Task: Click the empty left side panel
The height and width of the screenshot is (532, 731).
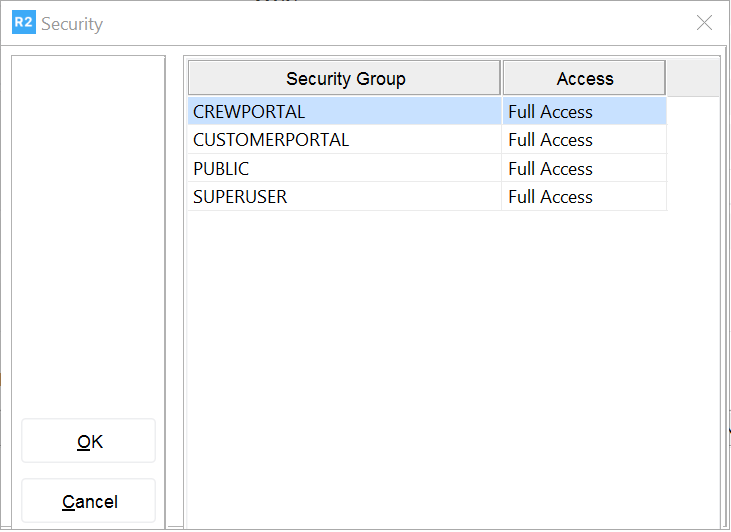Action: (88, 230)
